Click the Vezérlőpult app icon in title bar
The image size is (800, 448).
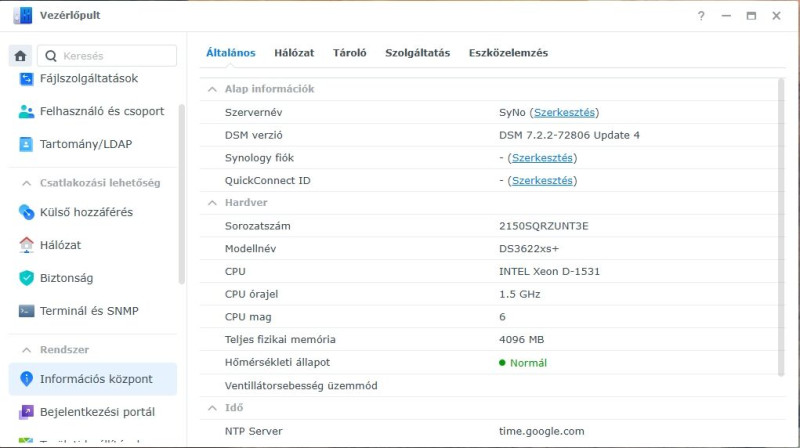[22, 15]
